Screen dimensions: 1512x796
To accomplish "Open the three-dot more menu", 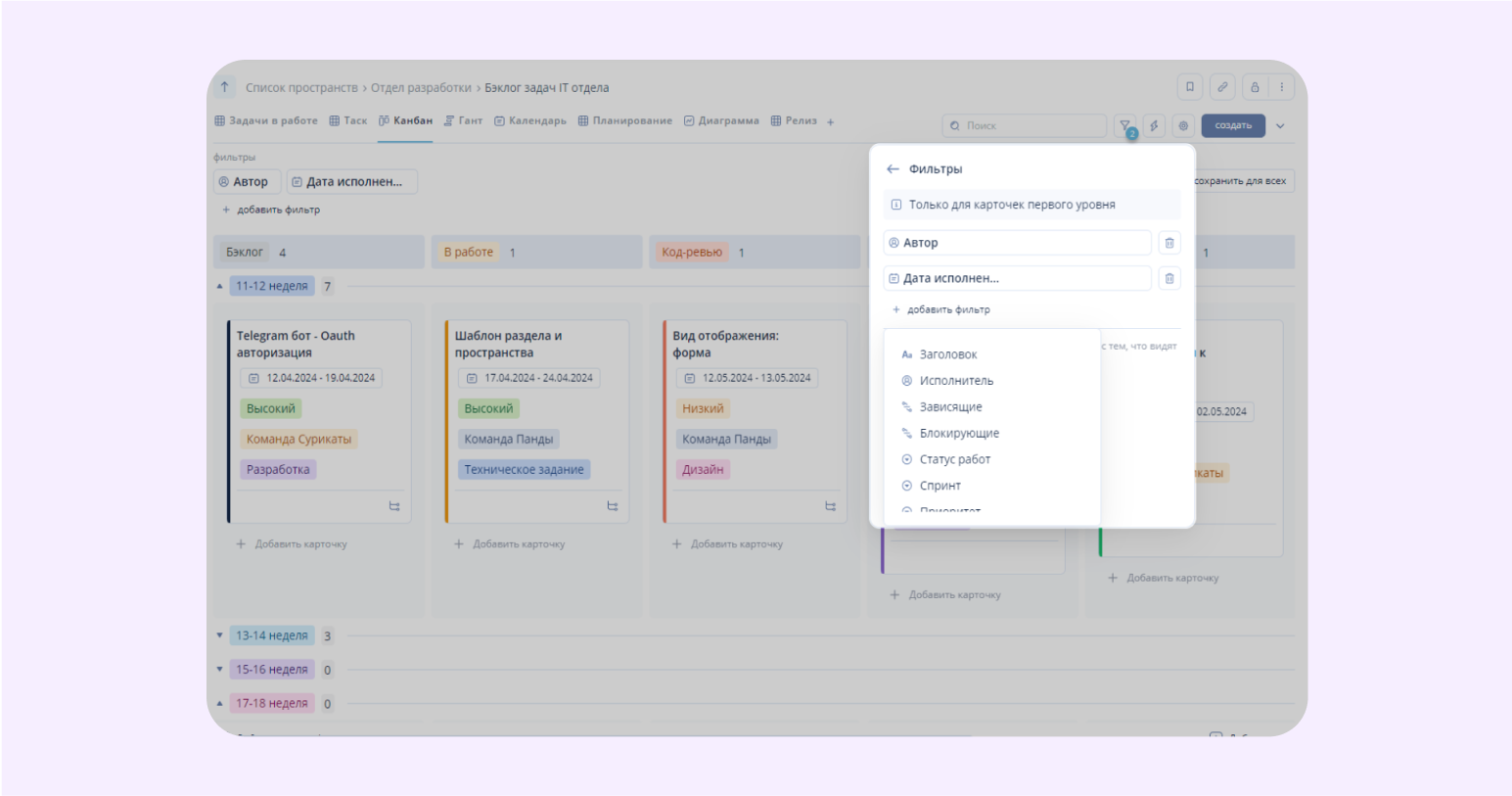I will 1281,87.
